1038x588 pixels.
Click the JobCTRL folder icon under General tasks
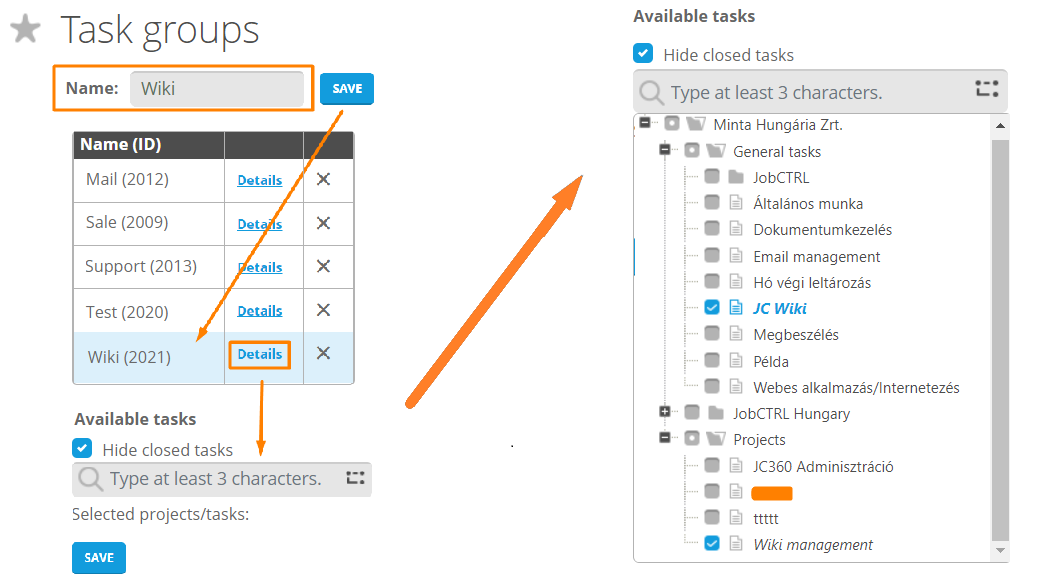[x=736, y=178]
